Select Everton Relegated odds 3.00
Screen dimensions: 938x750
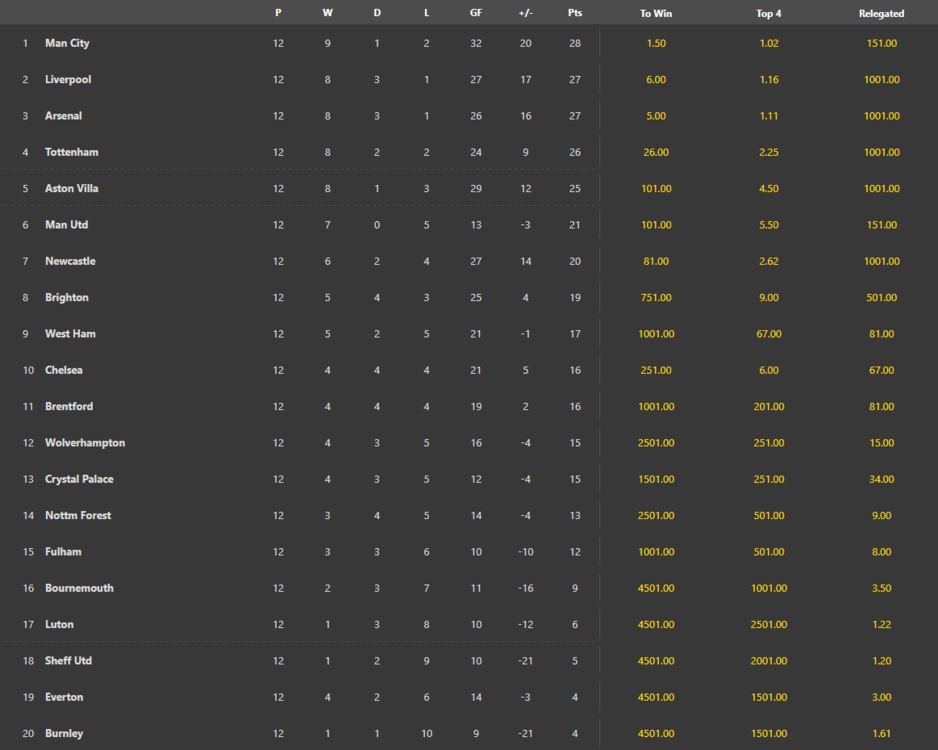coord(882,697)
